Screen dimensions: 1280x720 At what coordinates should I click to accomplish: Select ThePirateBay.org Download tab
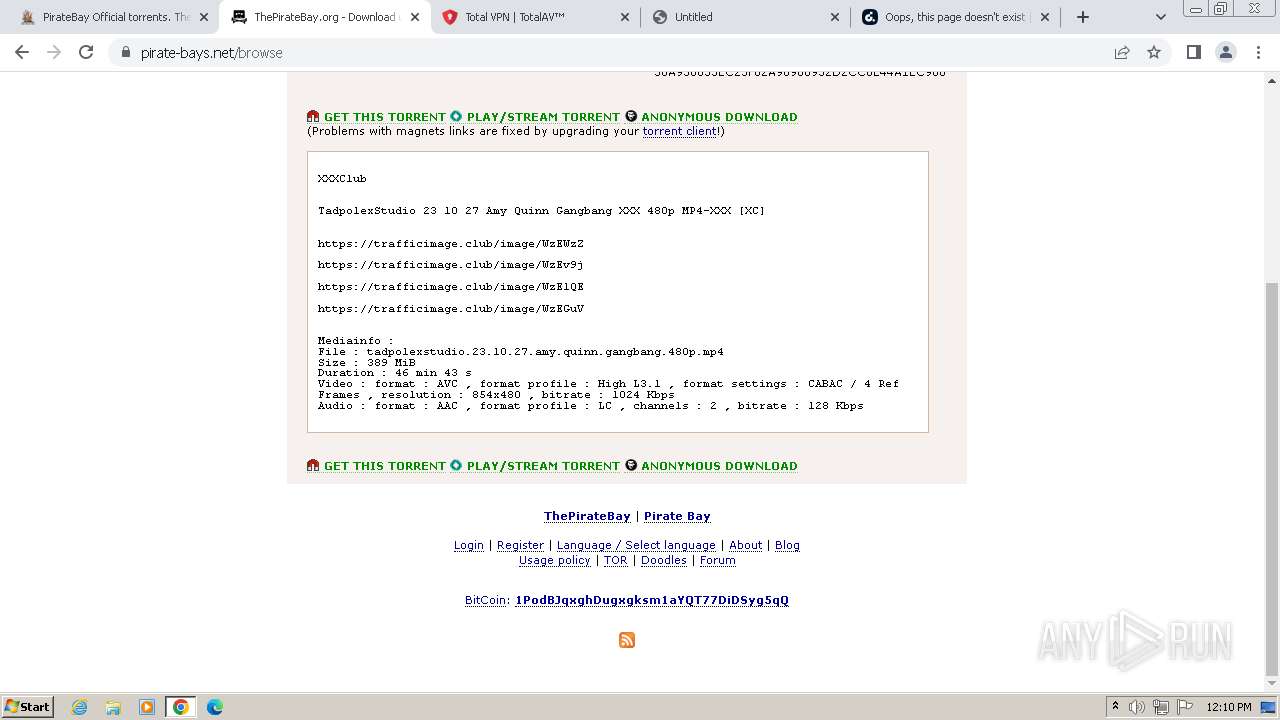[x=325, y=17]
